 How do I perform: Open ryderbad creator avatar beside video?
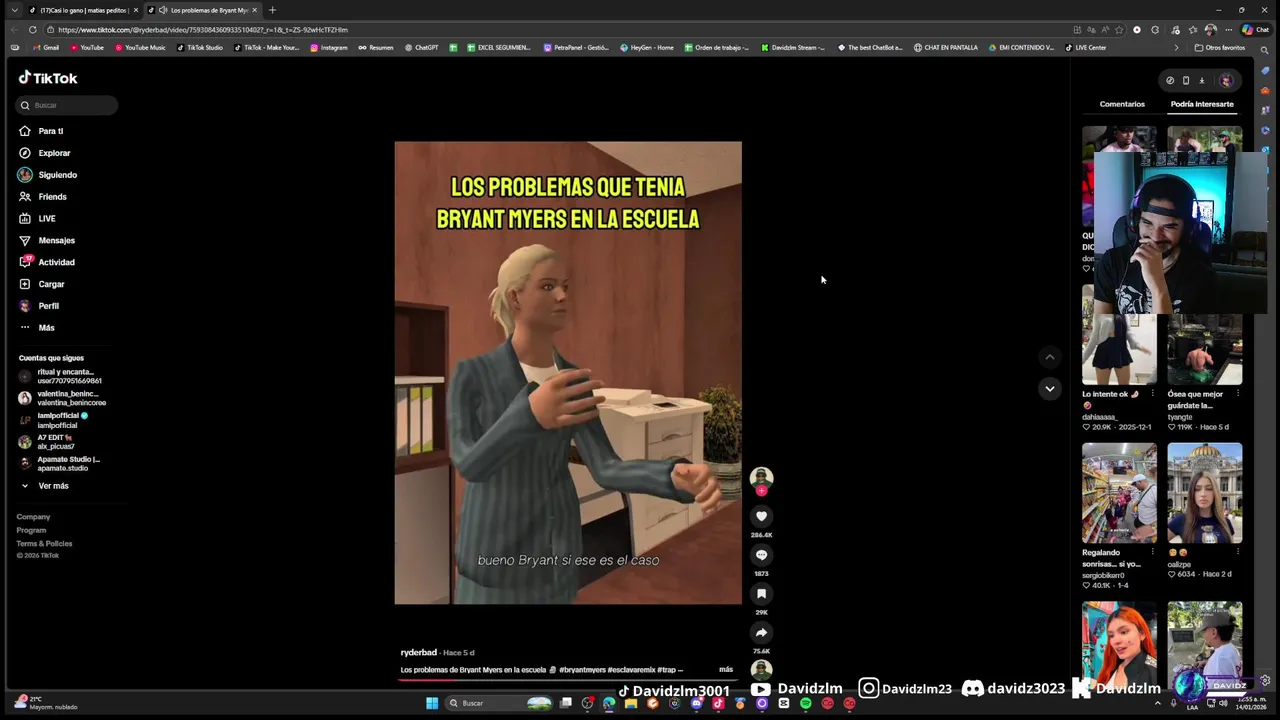(761, 477)
